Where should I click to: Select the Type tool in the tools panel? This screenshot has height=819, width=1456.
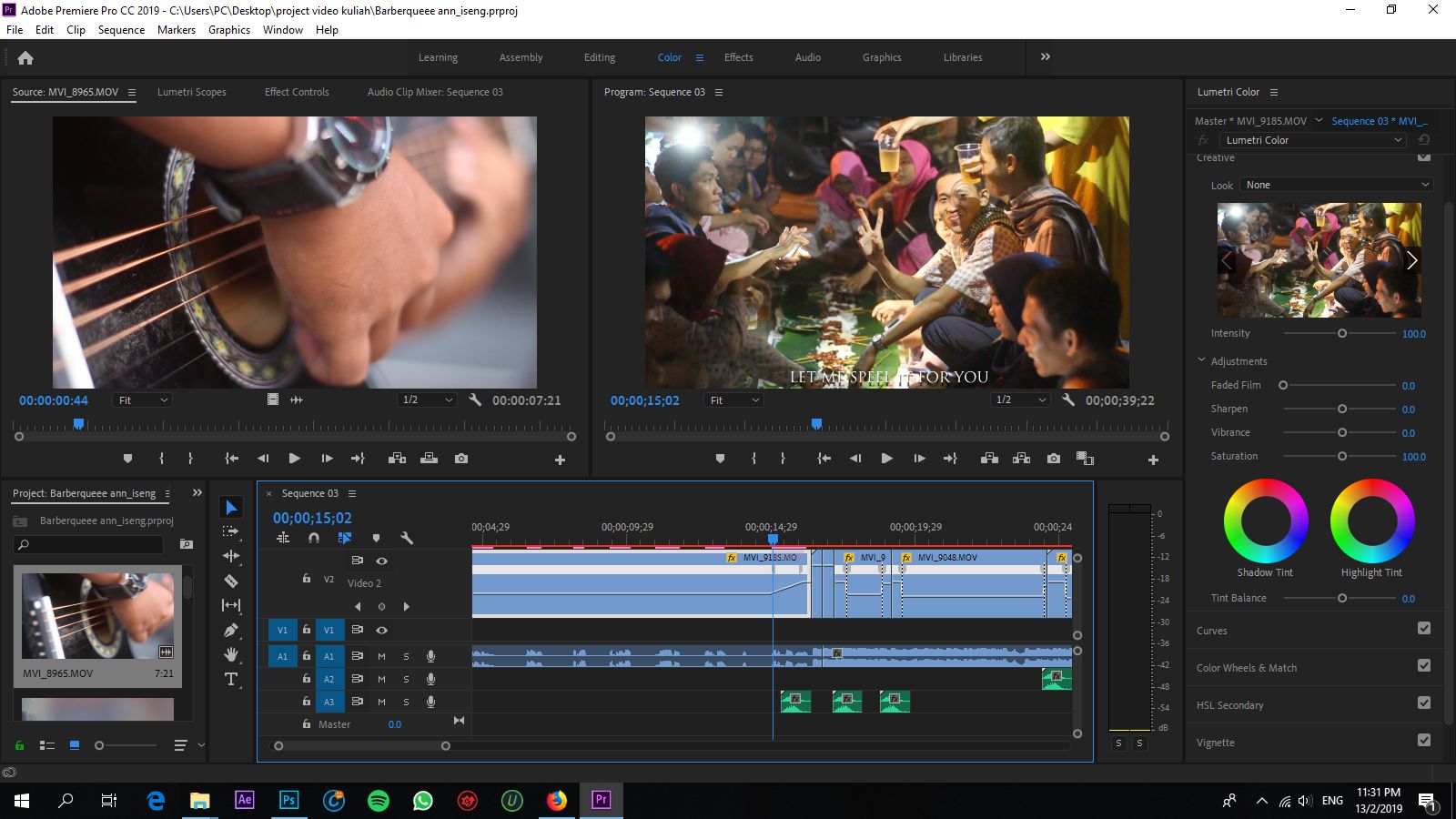[231, 679]
